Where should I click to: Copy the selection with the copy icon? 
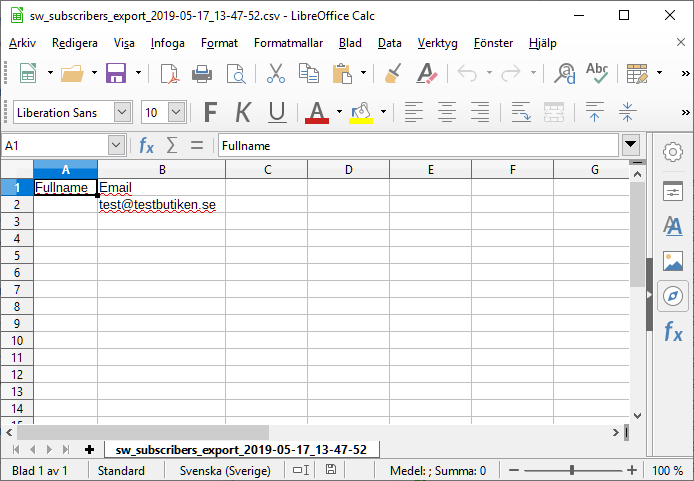pyautogui.click(x=309, y=73)
